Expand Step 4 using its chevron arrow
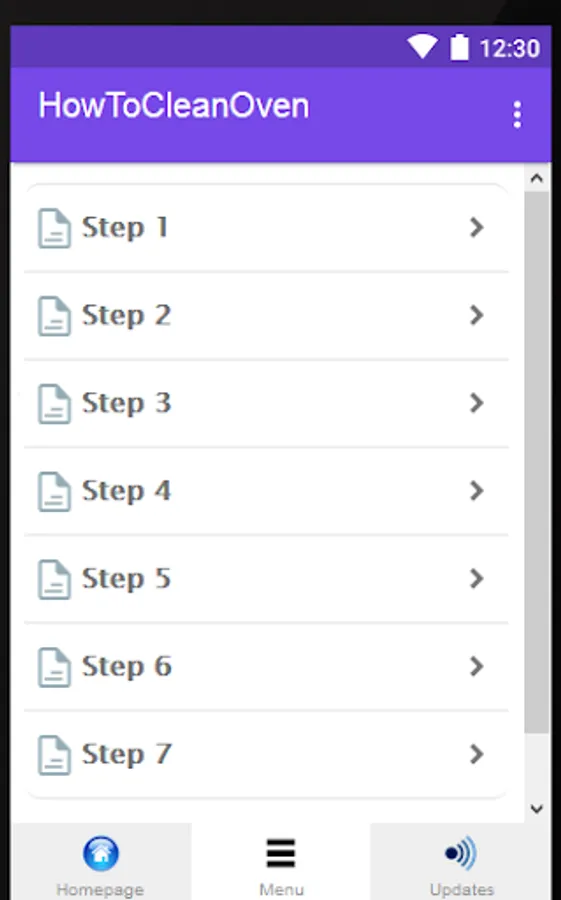The height and width of the screenshot is (900, 561). [476, 491]
